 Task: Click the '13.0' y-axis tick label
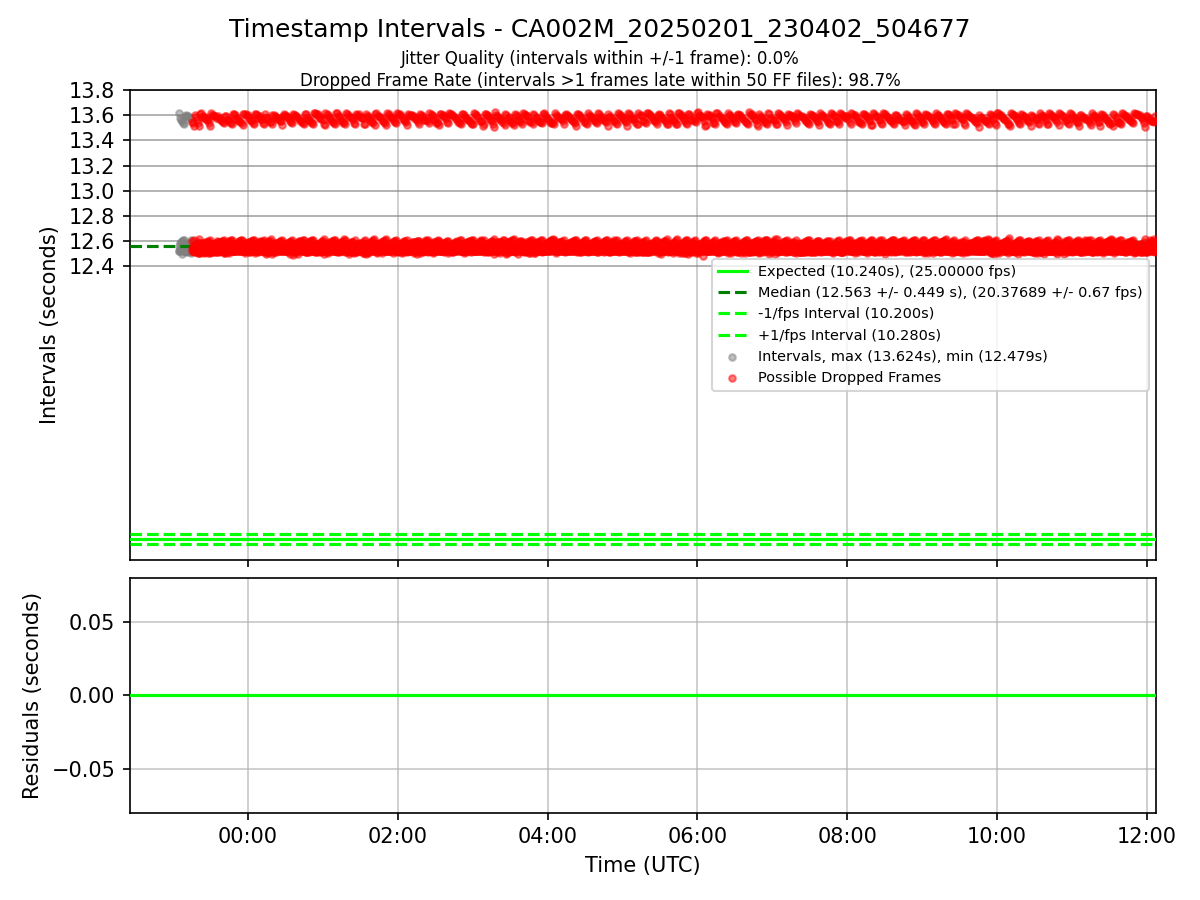91,191
